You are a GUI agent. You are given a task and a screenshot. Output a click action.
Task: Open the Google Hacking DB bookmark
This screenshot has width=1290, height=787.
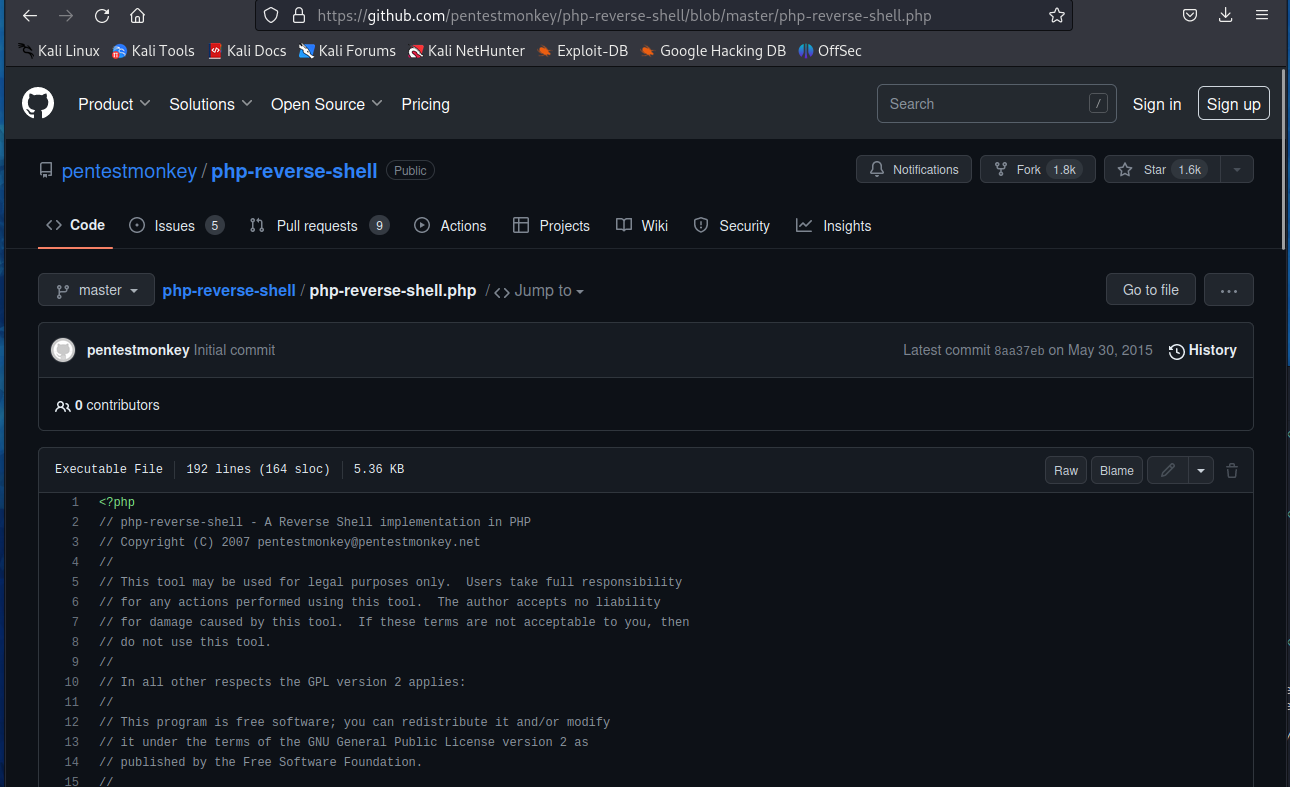[x=713, y=51]
